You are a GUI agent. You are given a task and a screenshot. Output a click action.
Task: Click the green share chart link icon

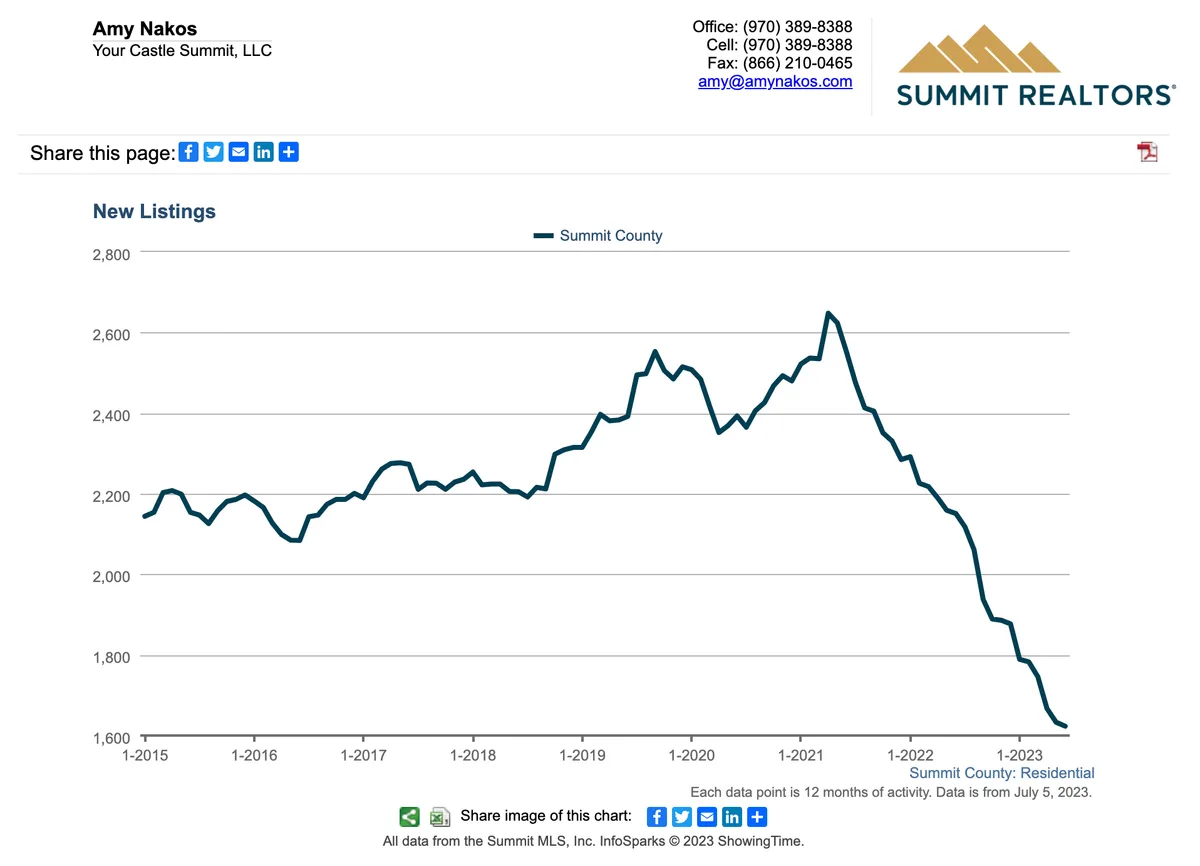[x=410, y=817]
